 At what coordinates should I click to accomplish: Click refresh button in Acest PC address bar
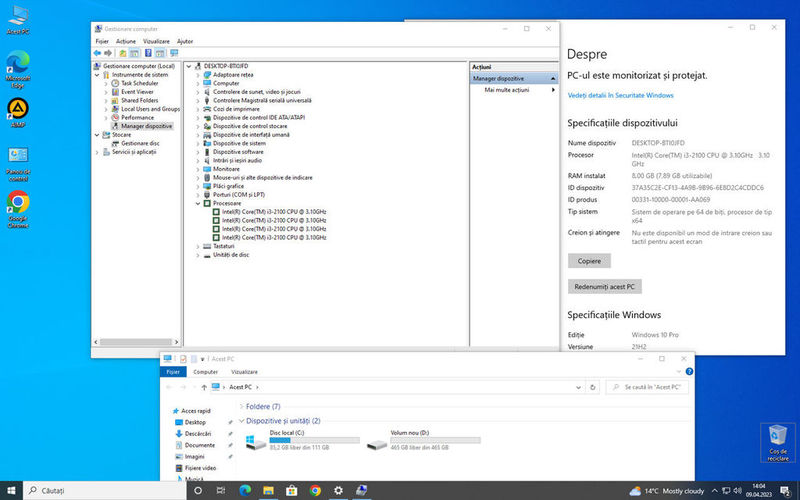592,387
